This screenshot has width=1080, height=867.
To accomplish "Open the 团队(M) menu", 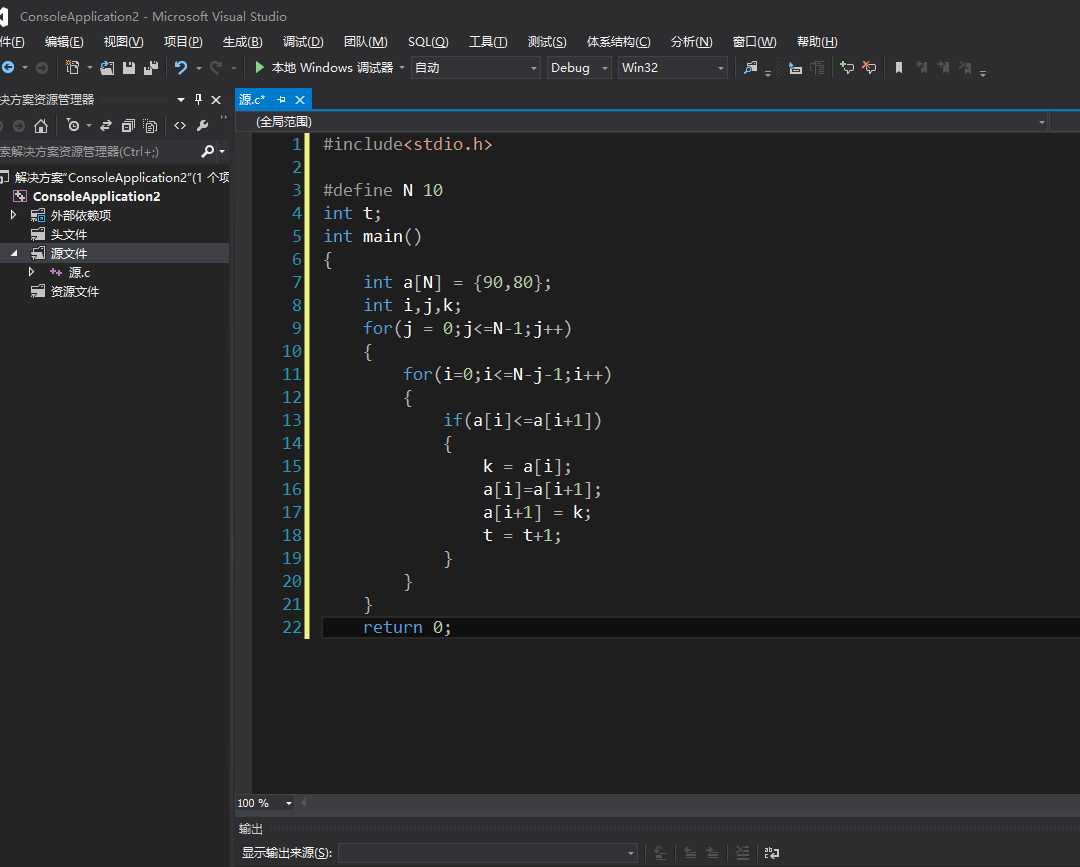I will tap(366, 42).
